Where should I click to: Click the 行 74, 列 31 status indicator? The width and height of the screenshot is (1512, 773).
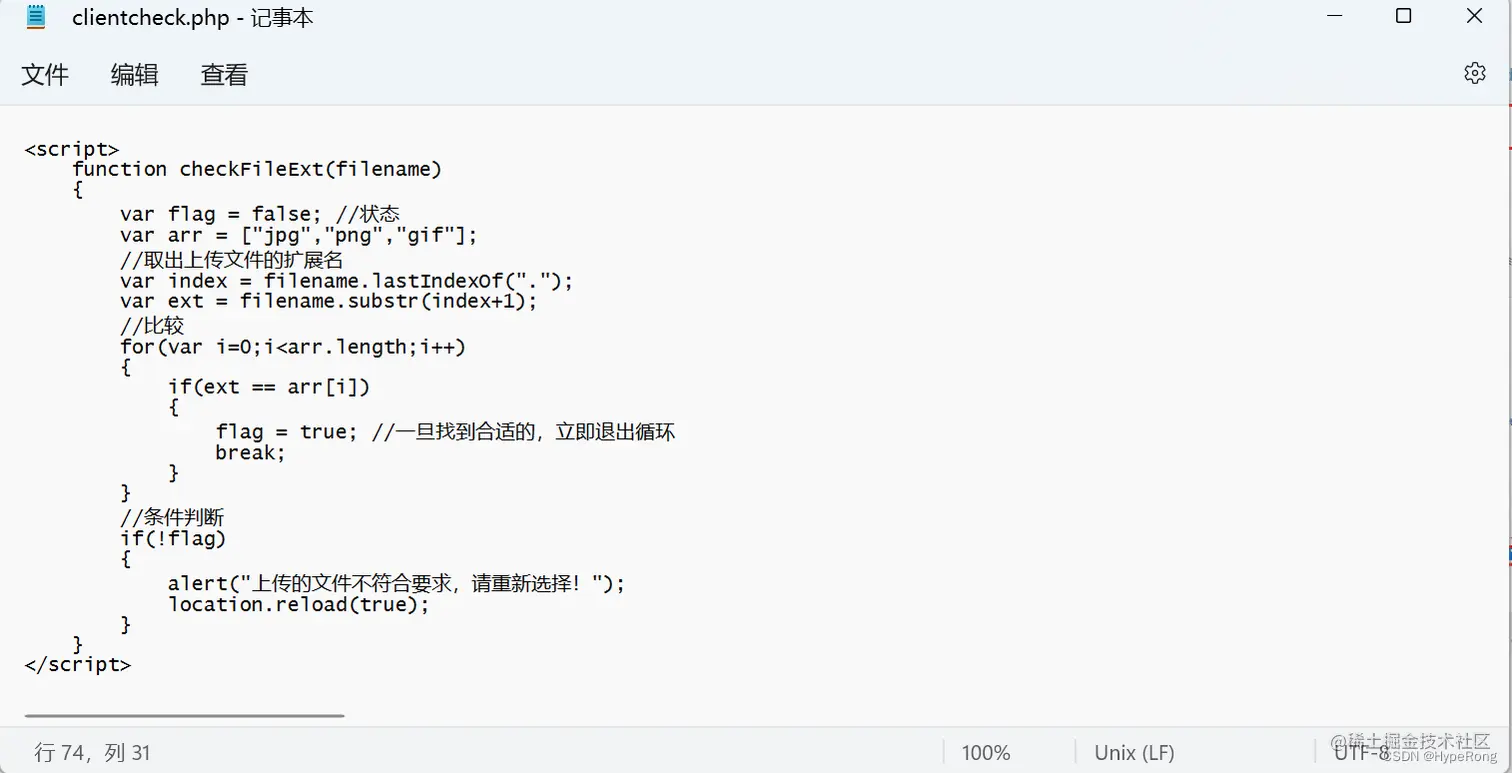point(93,751)
